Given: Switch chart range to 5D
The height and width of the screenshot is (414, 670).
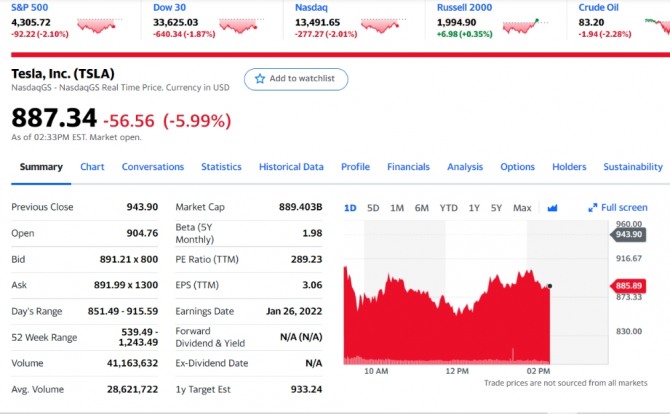Looking at the screenshot, I should (x=373, y=208).
